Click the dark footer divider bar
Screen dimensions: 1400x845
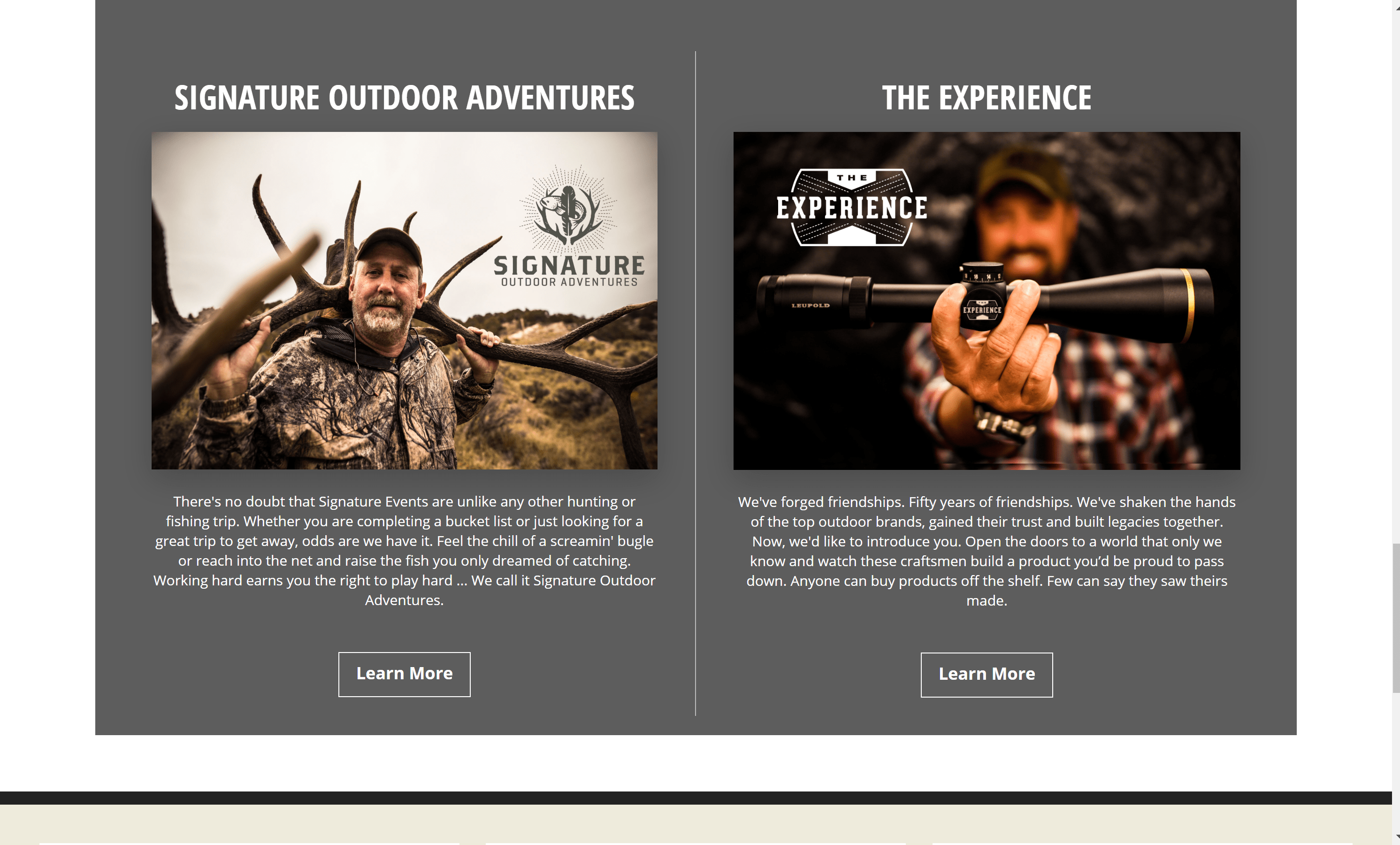point(696,798)
